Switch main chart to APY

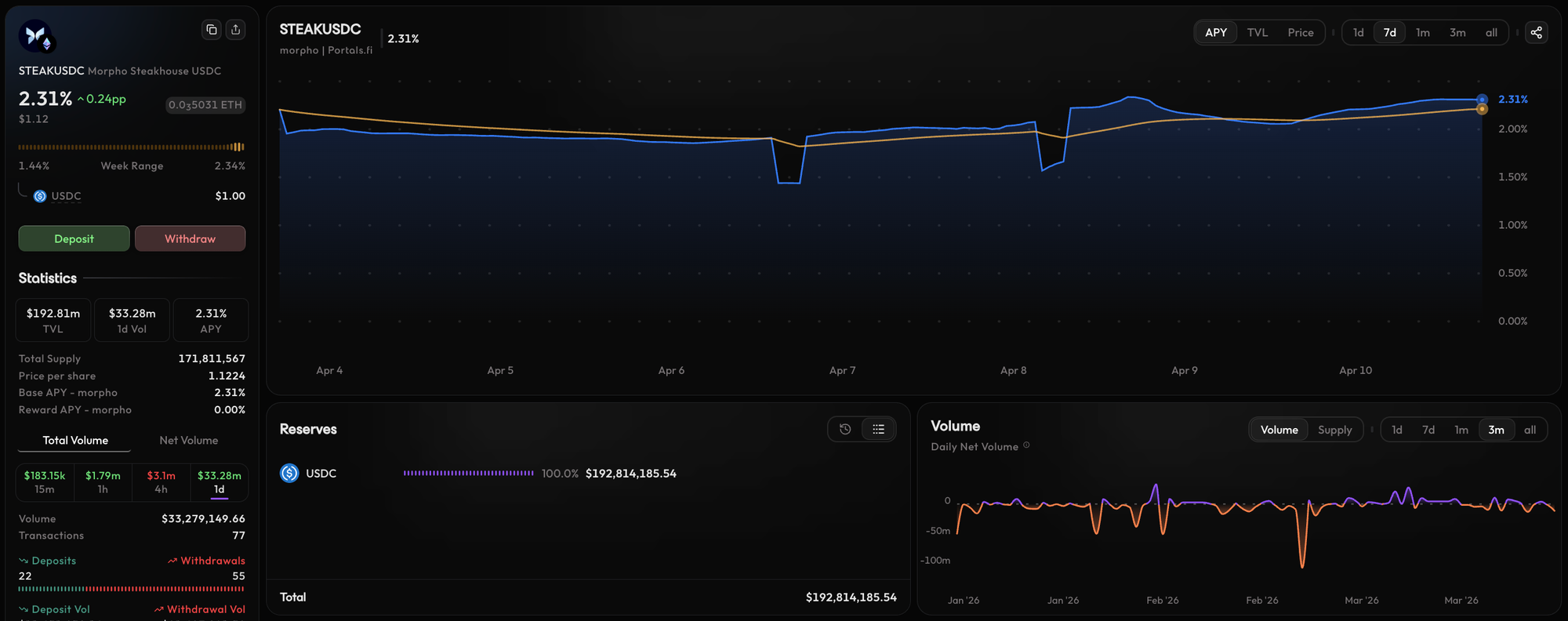(1216, 32)
